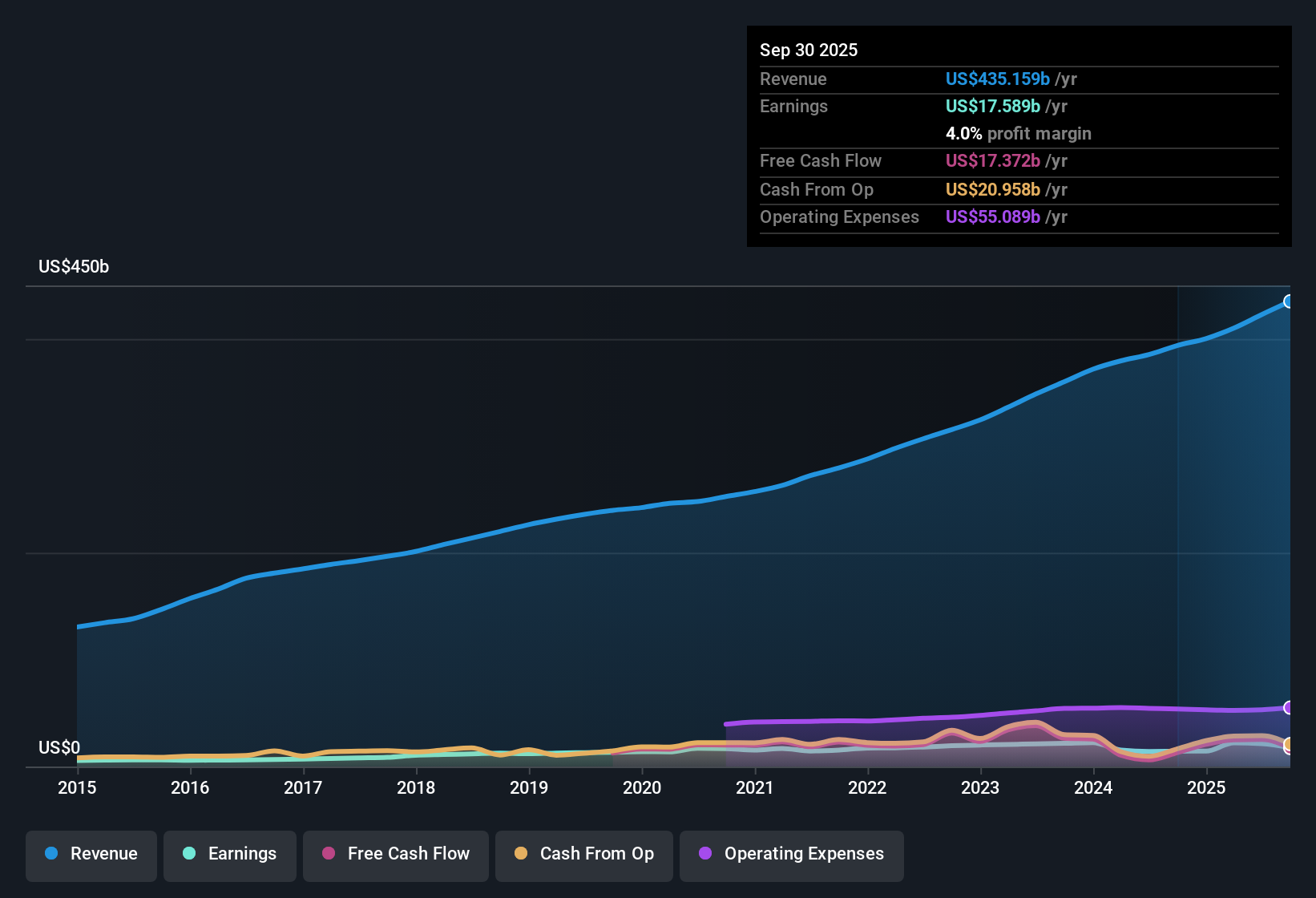Click the US$55.089b Operating Expenses value

tap(993, 216)
